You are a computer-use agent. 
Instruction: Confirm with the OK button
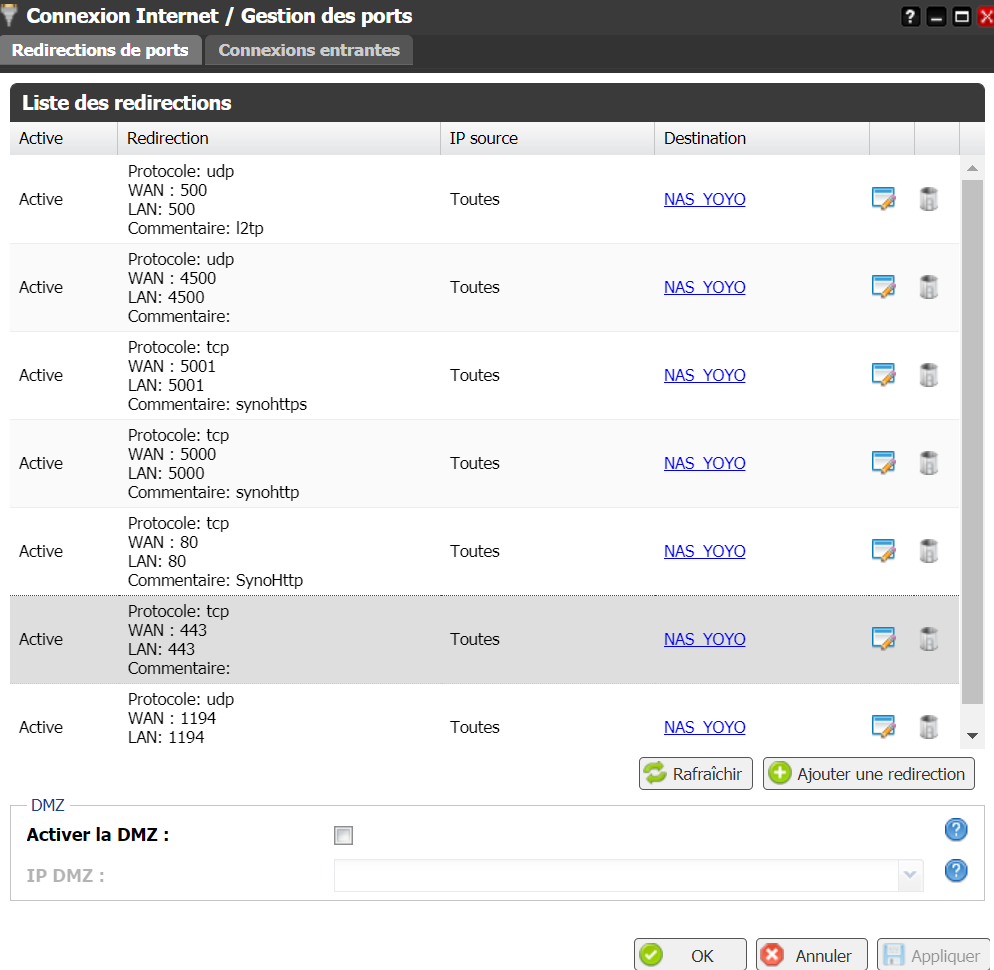[x=691, y=956]
